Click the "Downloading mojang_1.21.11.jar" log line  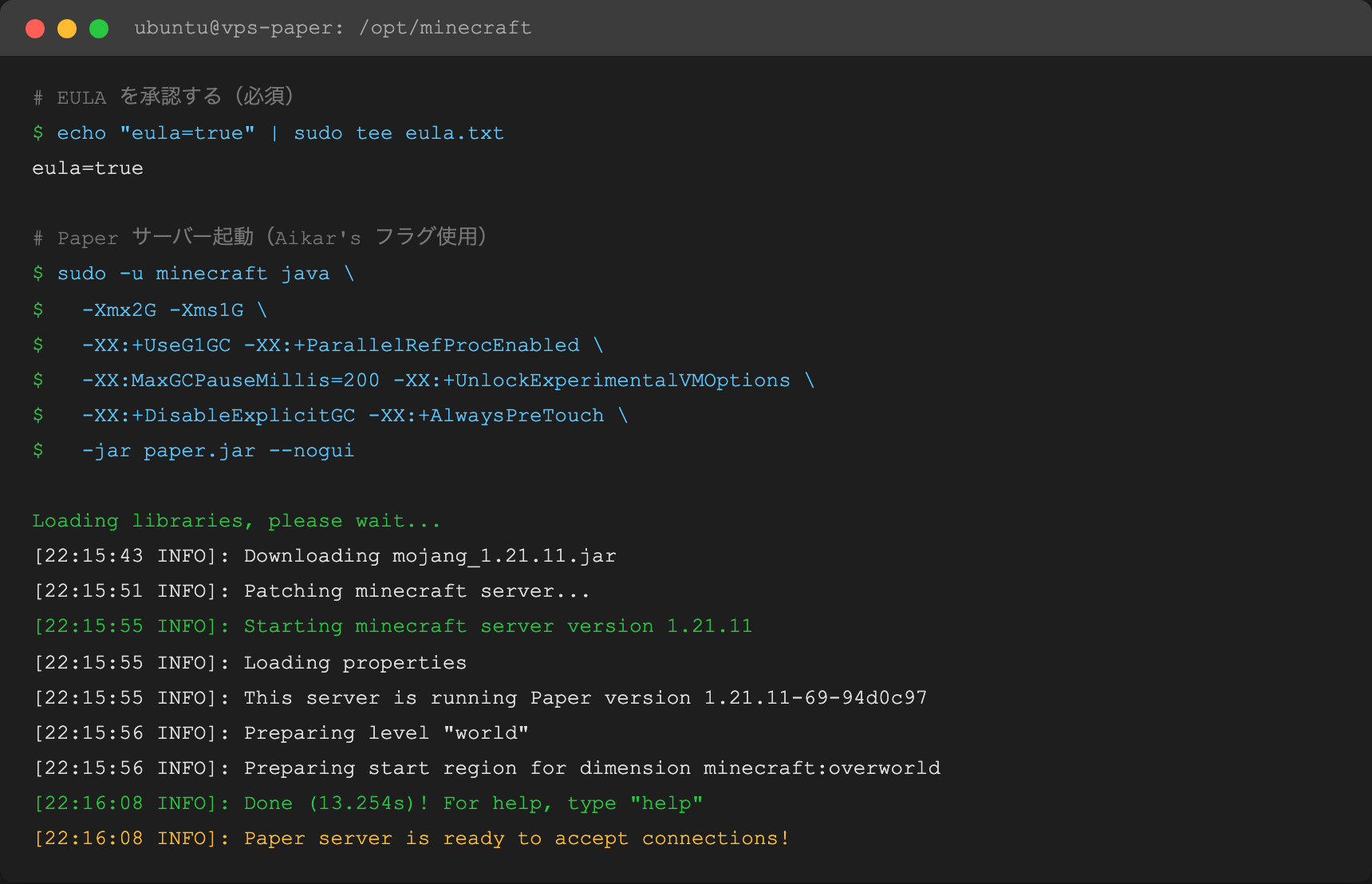(x=325, y=556)
